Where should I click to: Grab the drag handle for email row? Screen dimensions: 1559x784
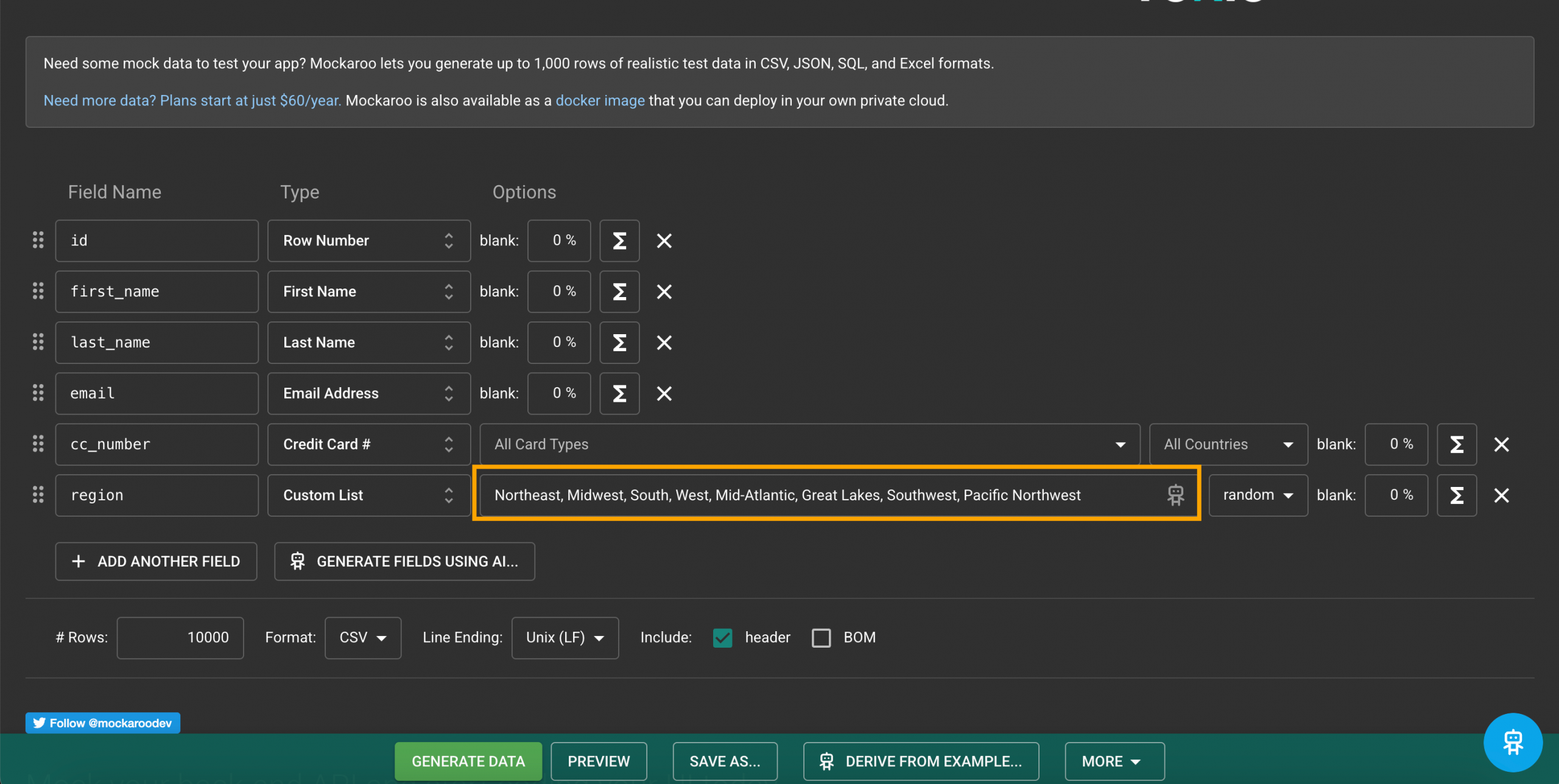click(38, 393)
